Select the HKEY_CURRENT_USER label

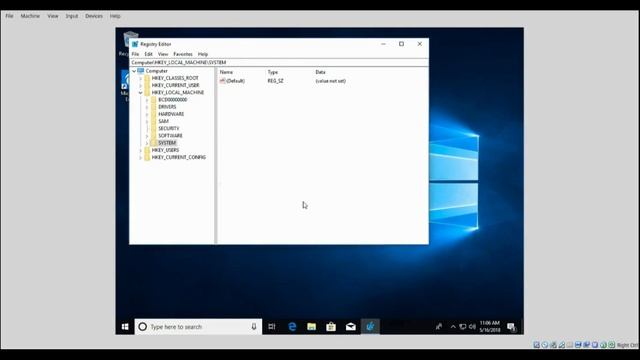click(x=176, y=85)
